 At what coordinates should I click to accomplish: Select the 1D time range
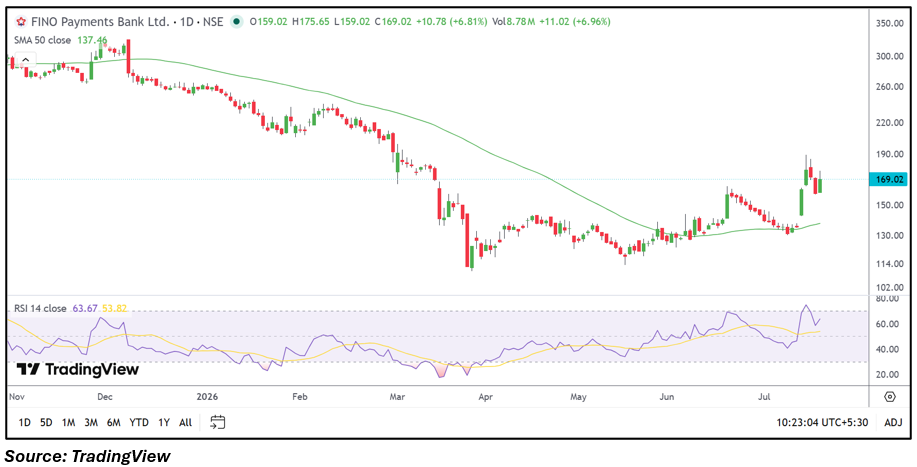(25, 422)
